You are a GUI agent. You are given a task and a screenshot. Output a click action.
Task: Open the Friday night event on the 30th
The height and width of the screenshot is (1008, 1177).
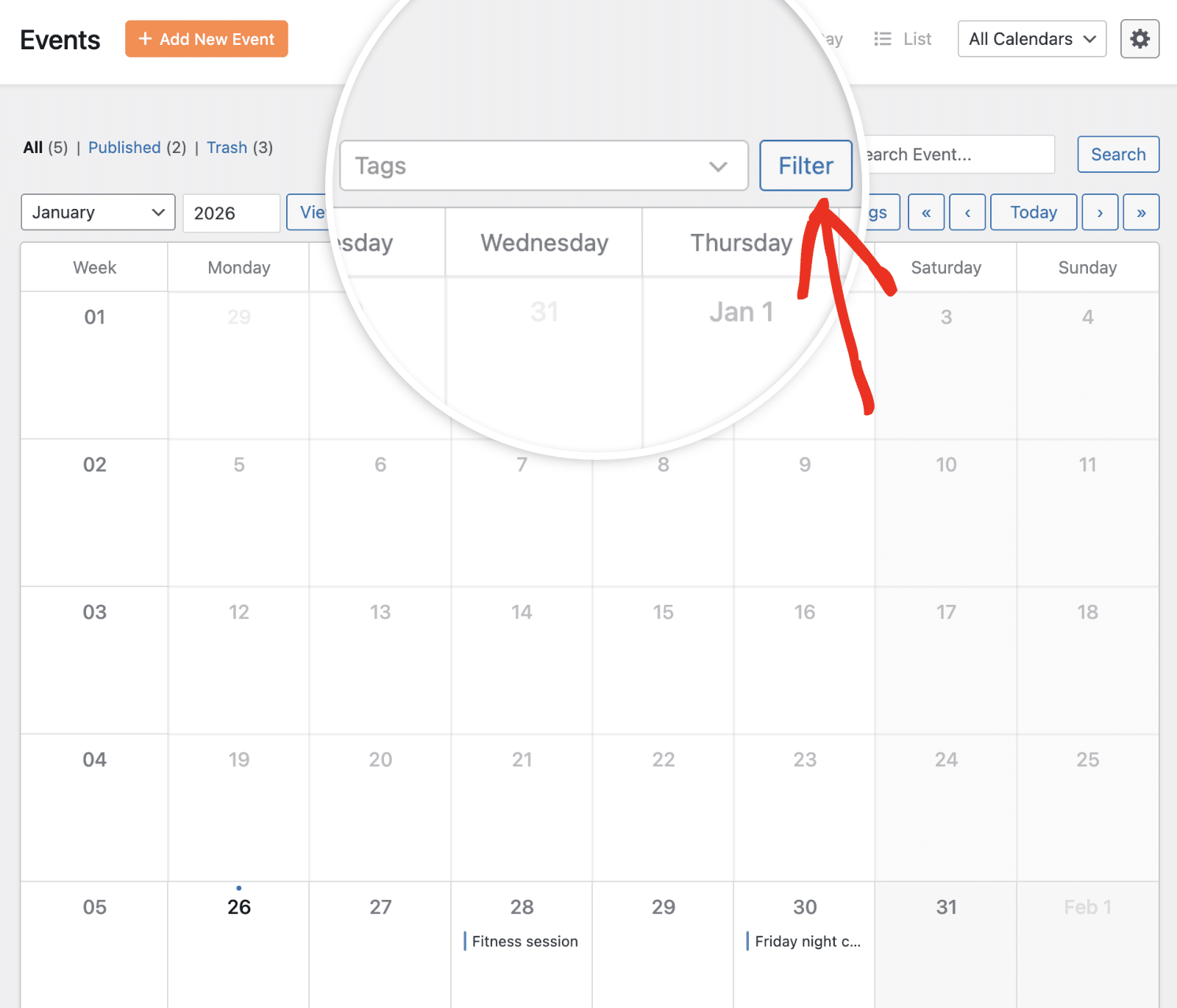pos(806,941)
